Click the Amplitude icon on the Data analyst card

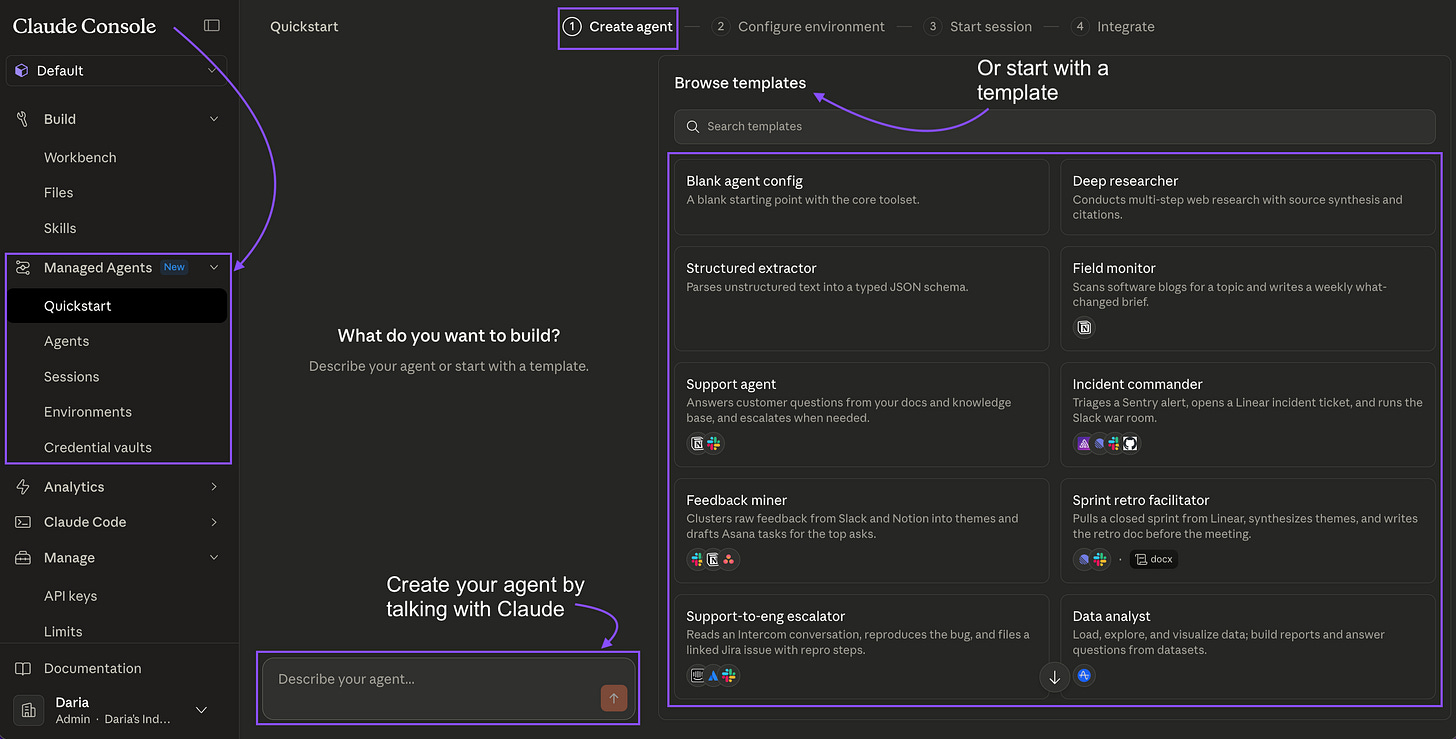[x=1084, y=676]
